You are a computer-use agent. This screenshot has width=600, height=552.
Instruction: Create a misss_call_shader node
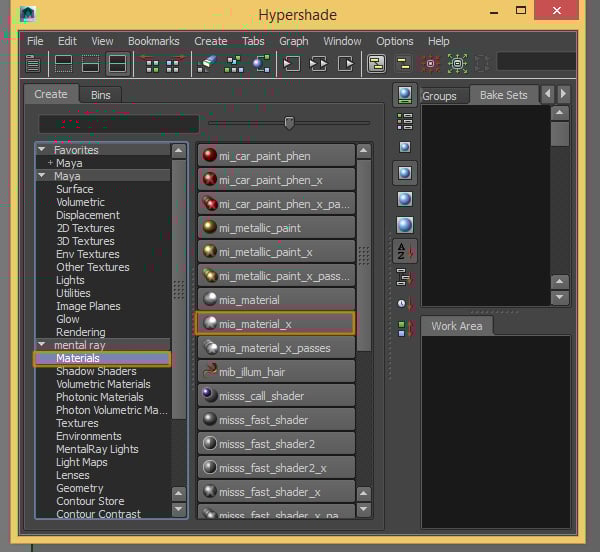point(276,396)
